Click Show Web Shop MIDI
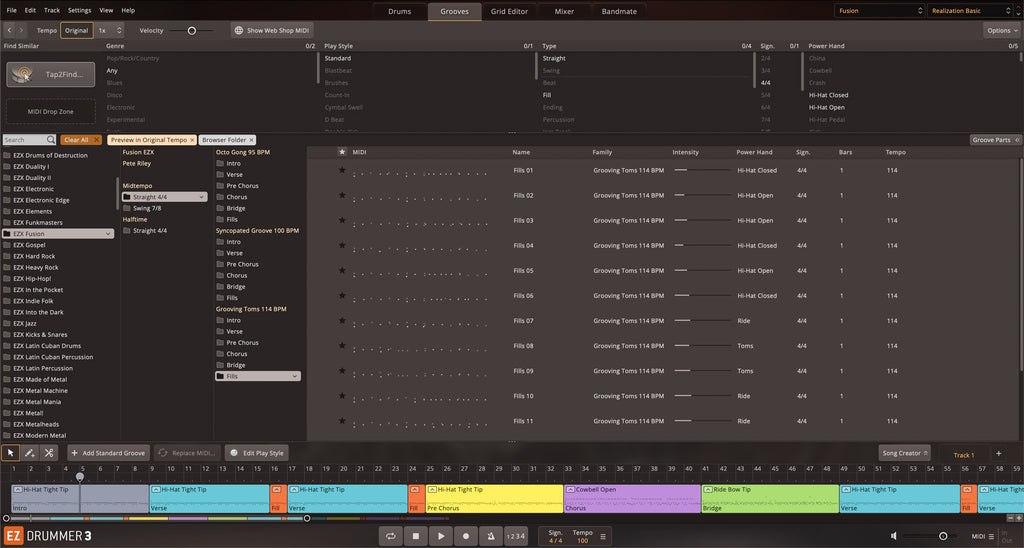1024x548 pixels. [272, 31]
